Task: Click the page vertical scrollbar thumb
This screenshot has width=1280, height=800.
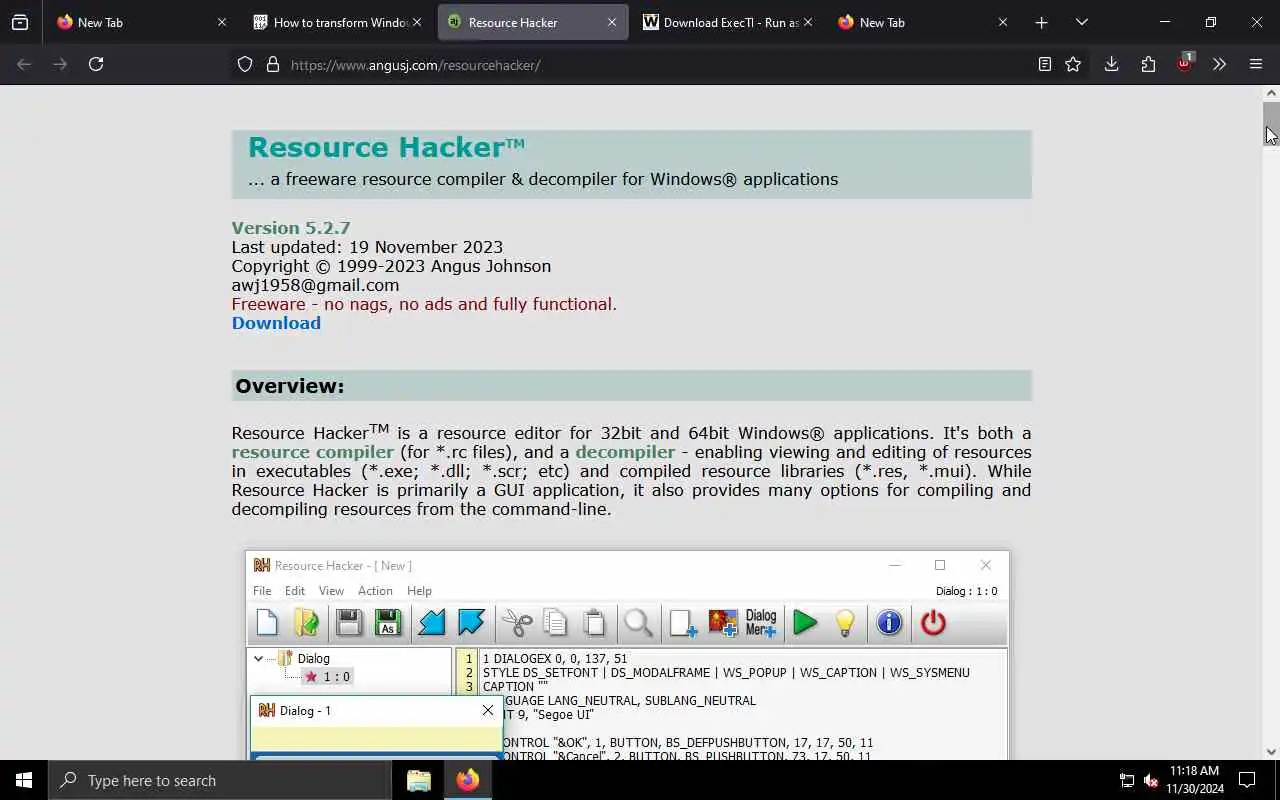Action: point(1271,125)
